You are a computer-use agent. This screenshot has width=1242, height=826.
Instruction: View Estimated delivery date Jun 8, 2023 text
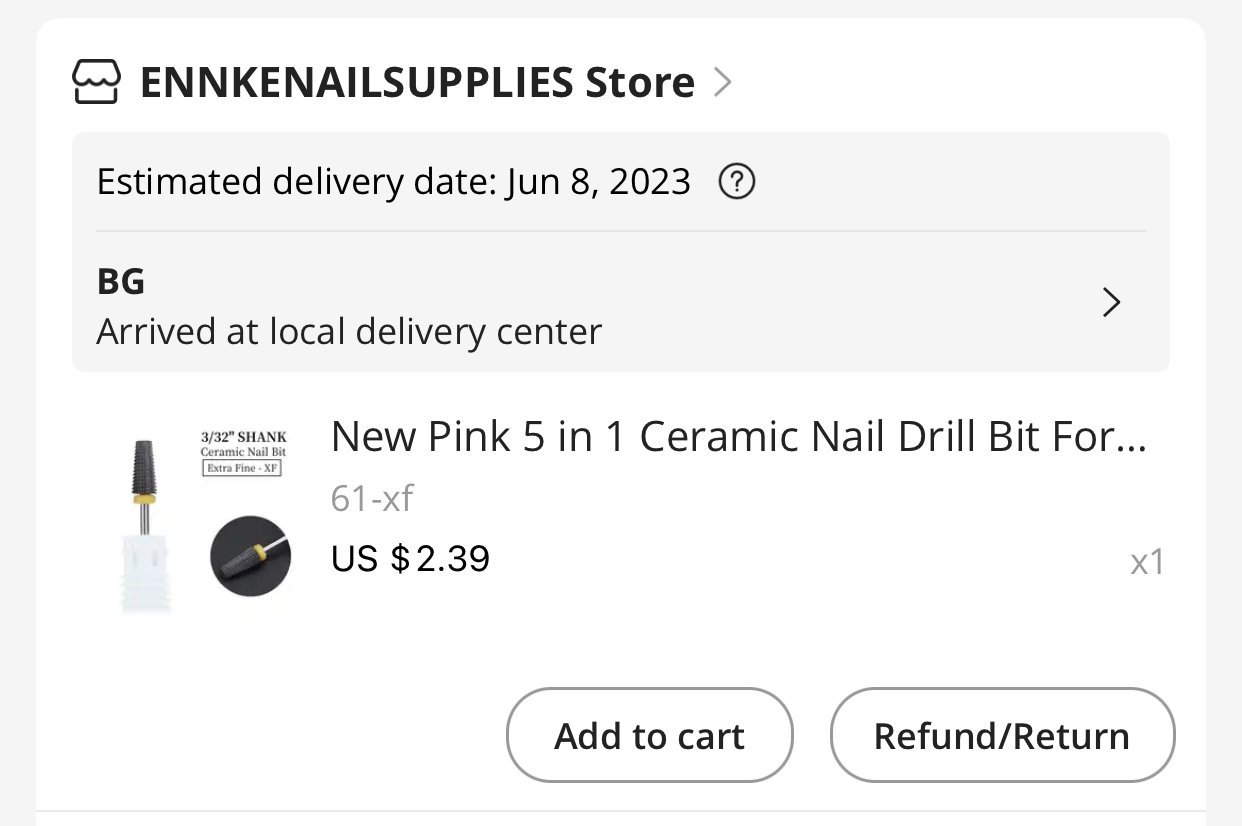pos(394,182)
